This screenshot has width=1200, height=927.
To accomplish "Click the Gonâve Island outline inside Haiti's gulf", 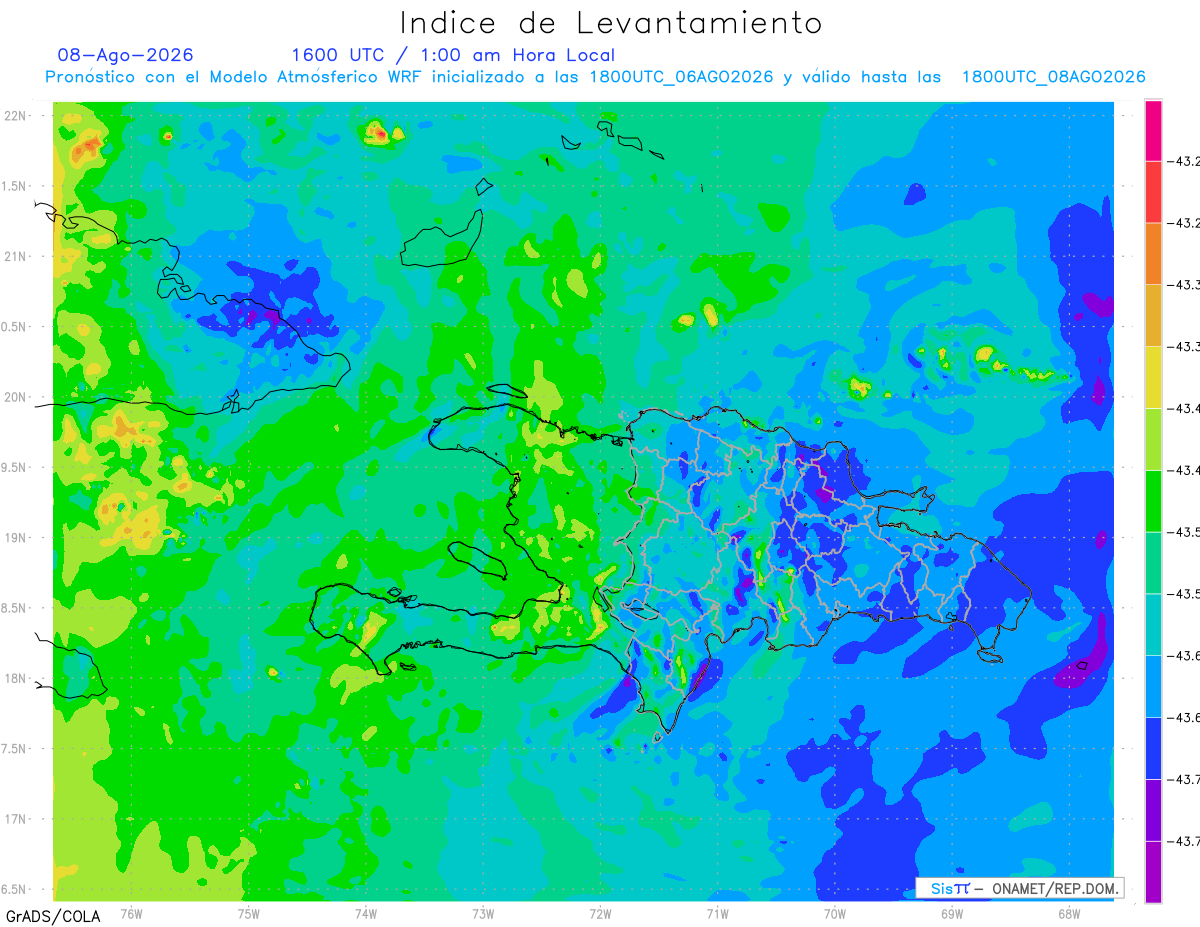I will (478, 560).
